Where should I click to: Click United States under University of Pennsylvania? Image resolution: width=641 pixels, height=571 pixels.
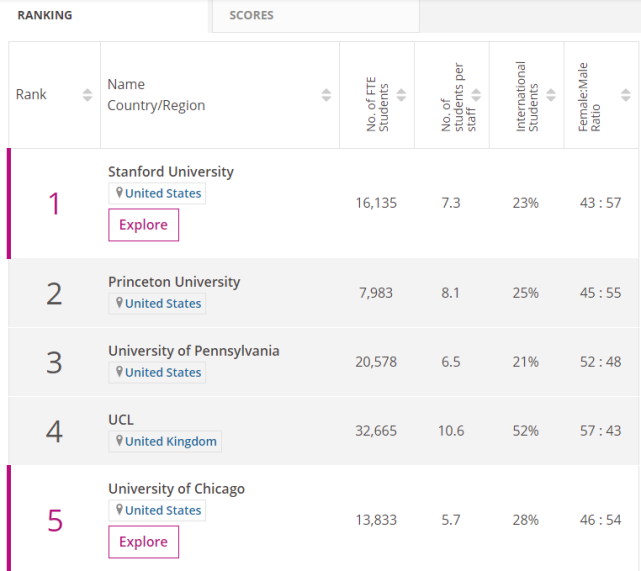163,373
